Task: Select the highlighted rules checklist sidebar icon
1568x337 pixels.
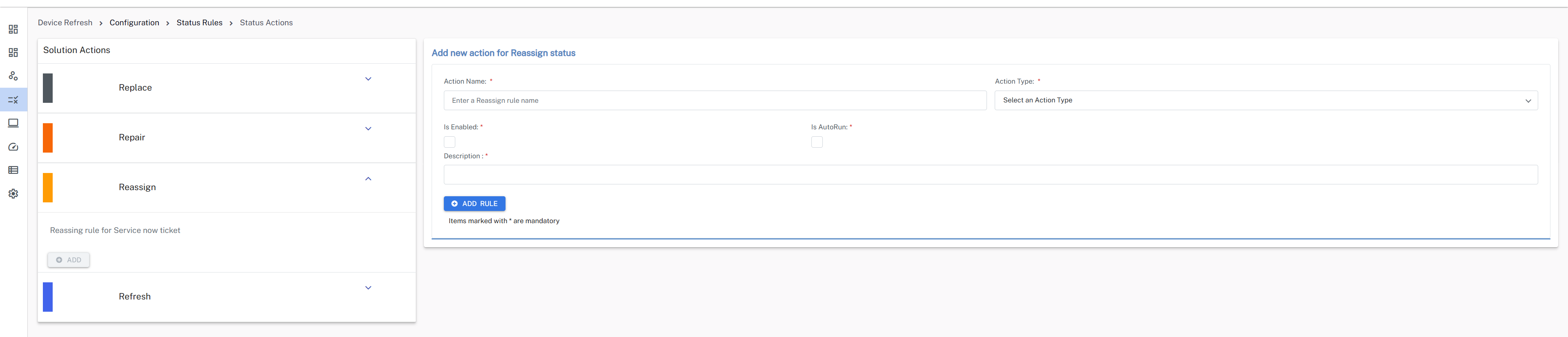Action: (13, 100)
